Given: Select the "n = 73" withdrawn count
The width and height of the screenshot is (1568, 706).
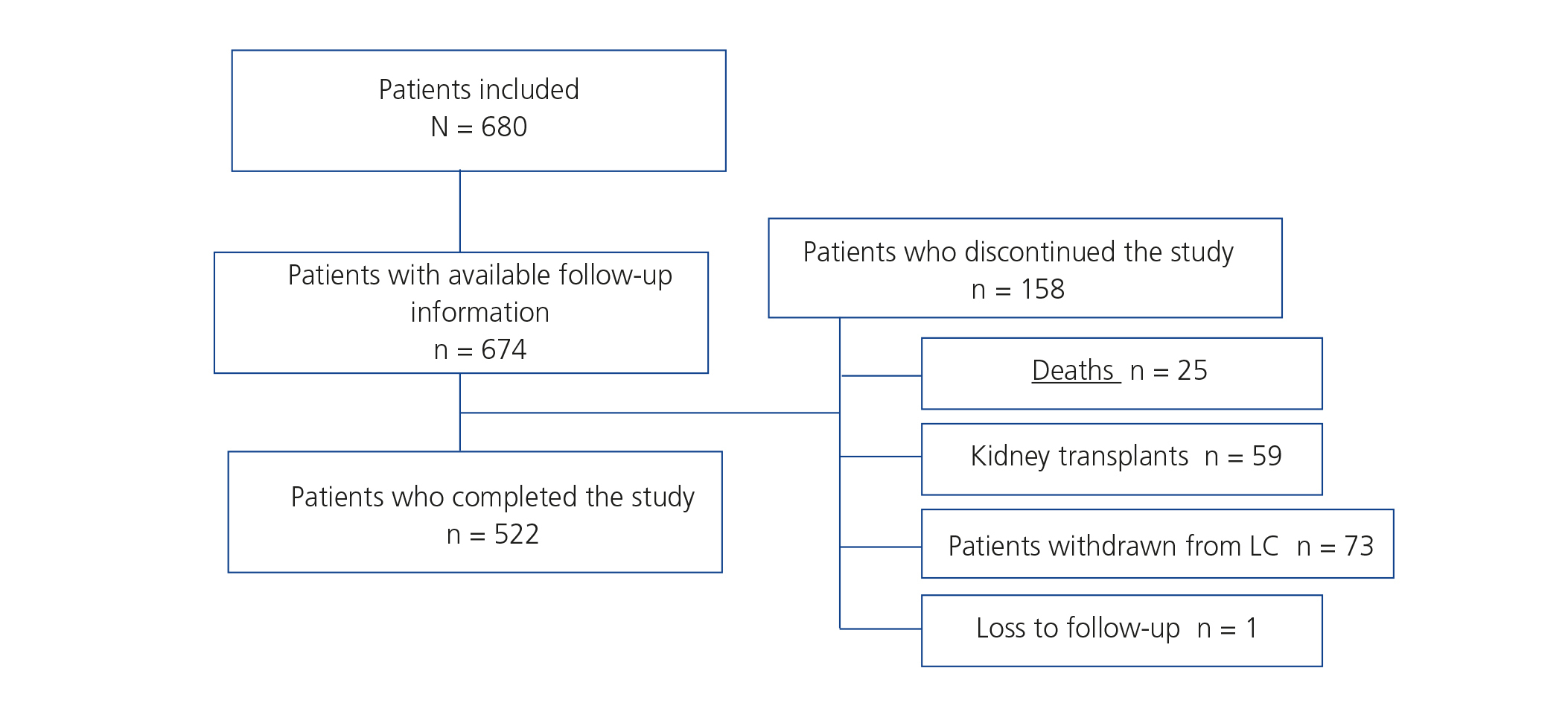Looking at the screenshot, I should tap(1334, 547).
